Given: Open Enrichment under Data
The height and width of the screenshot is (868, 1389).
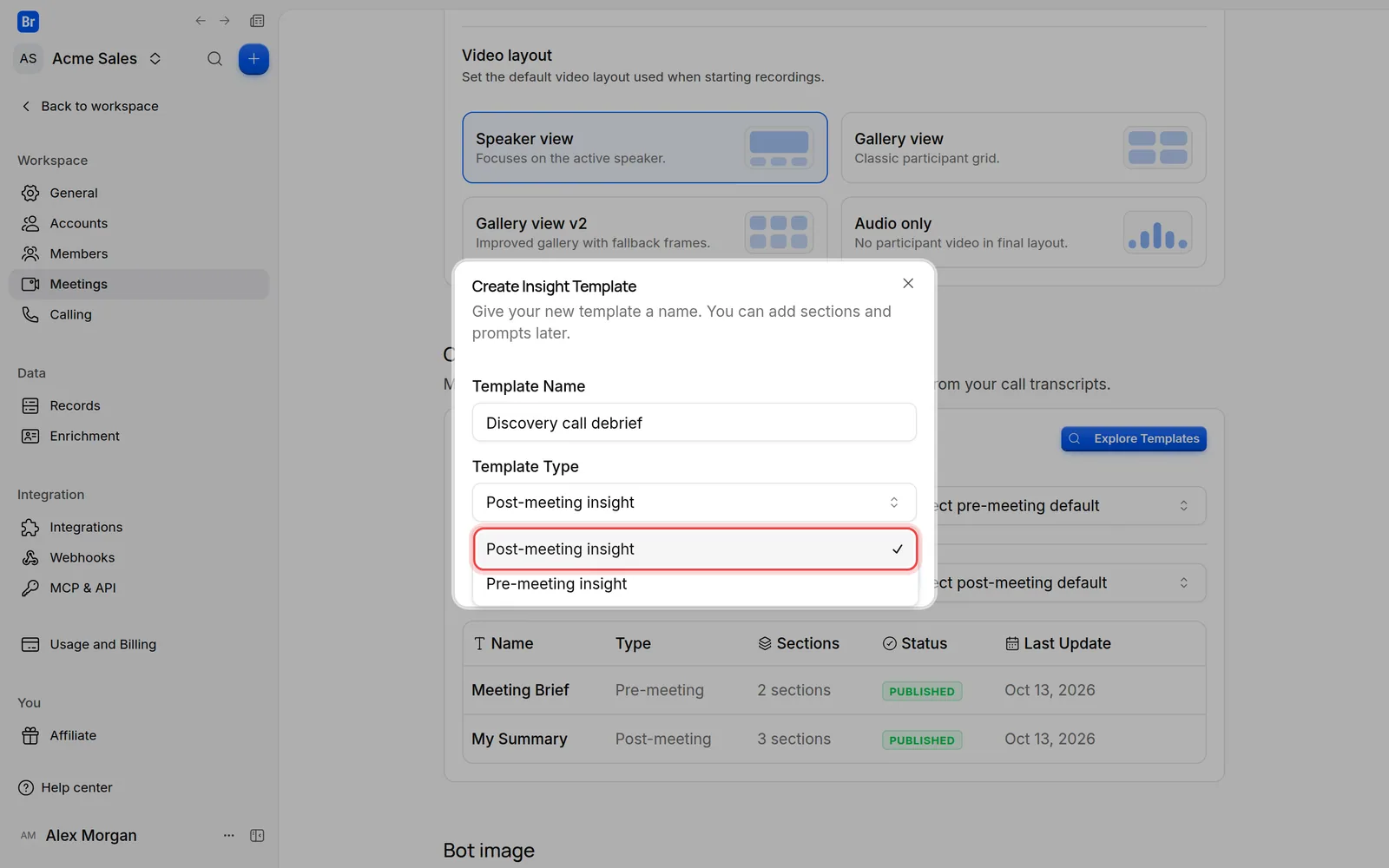Looking at the screenshot, I should click(x=139, y=436).
